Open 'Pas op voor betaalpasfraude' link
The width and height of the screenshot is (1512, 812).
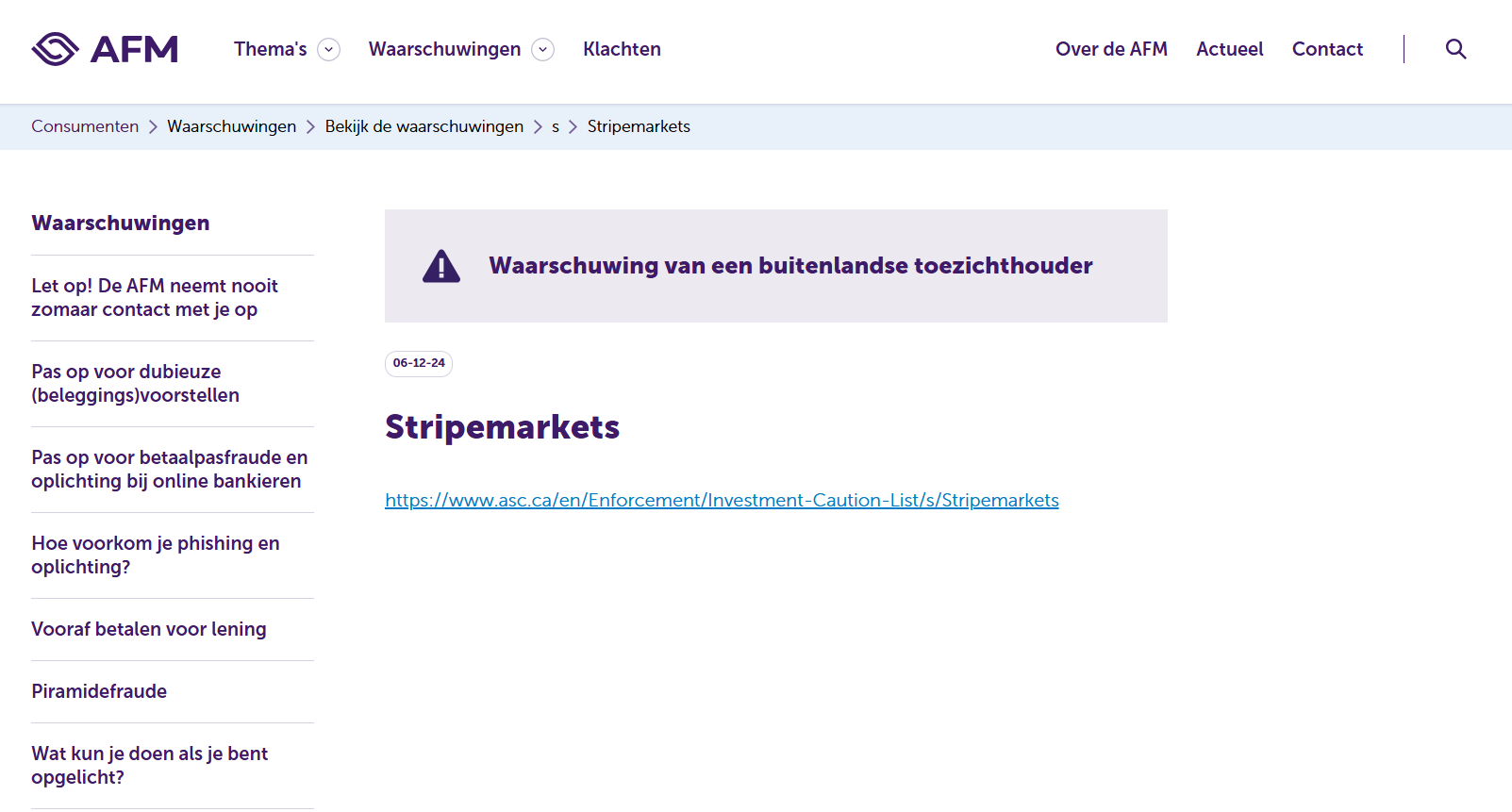pyautogui.click(x=170, y=470)
